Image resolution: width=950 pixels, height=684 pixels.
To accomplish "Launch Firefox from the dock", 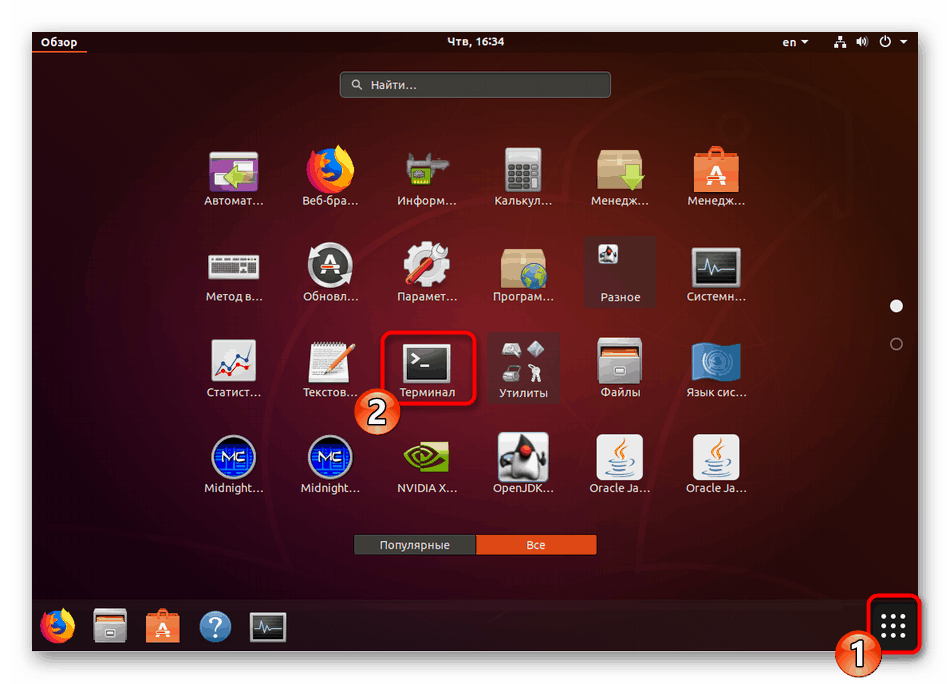I will click(57, 624).
